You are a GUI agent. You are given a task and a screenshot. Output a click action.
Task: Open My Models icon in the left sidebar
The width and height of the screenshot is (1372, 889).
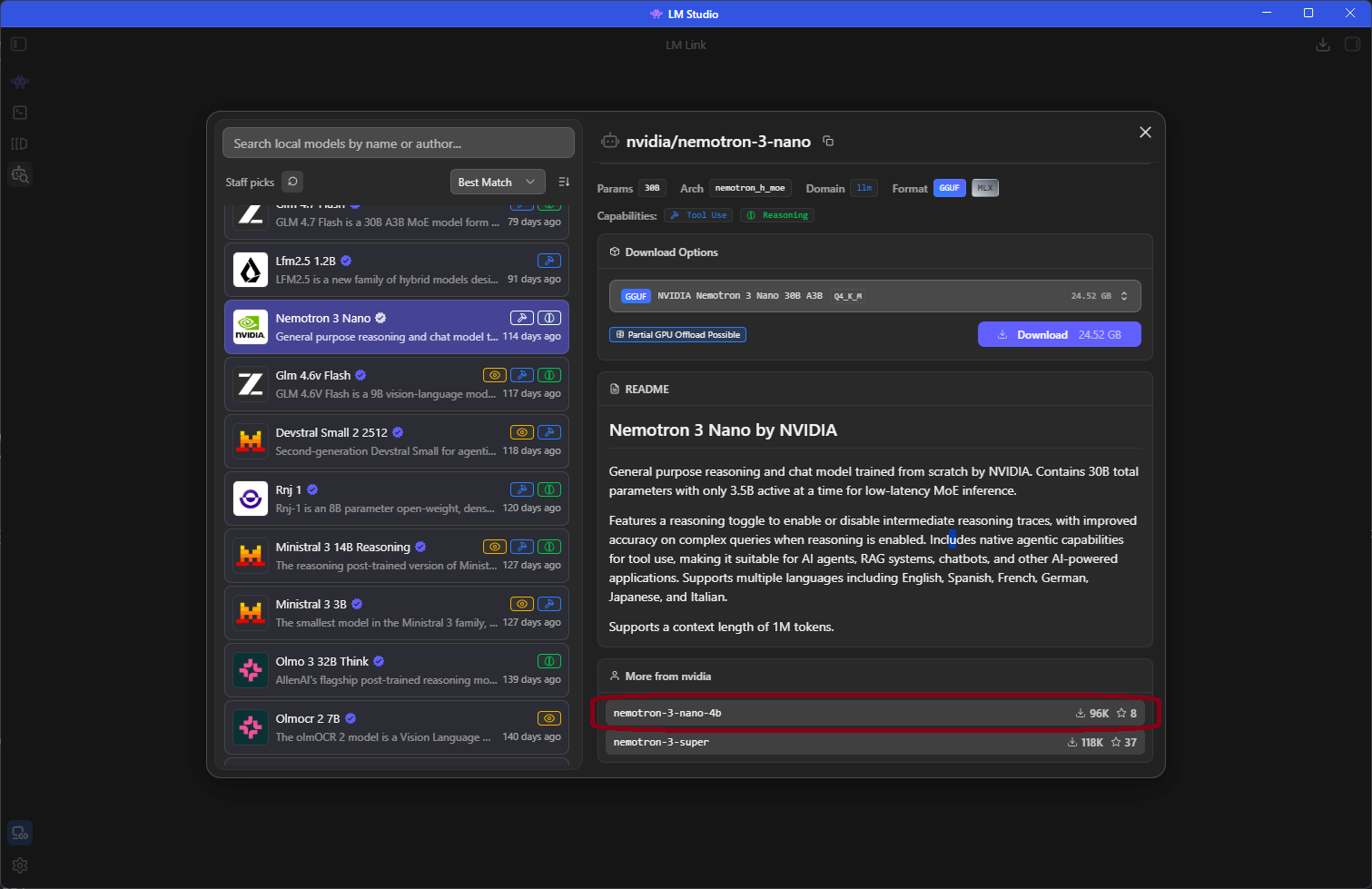click(20, 143)
